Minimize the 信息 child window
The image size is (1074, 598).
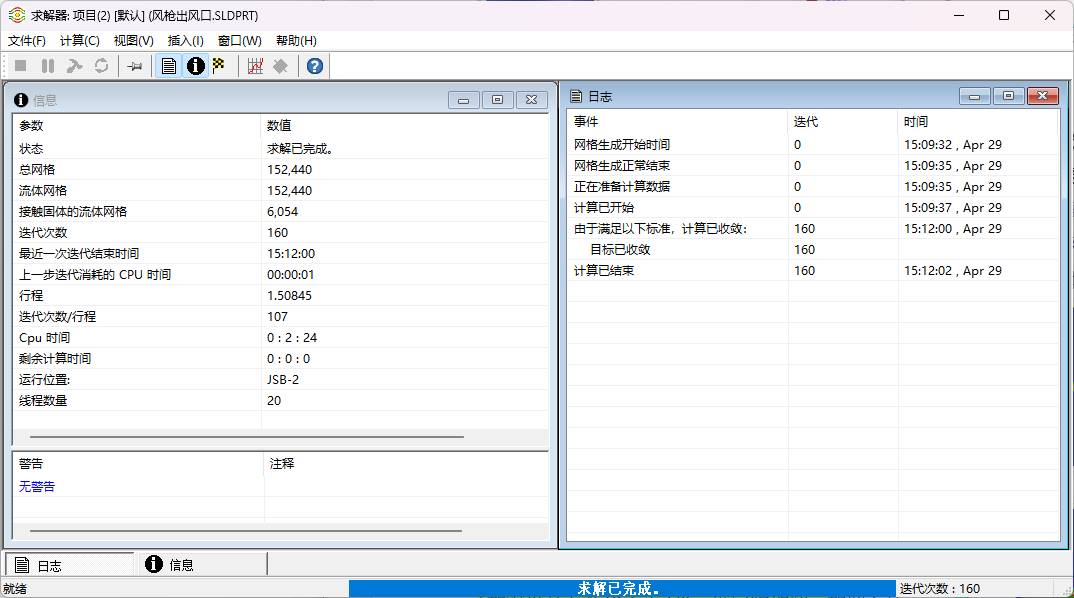(x=463, y=100)
